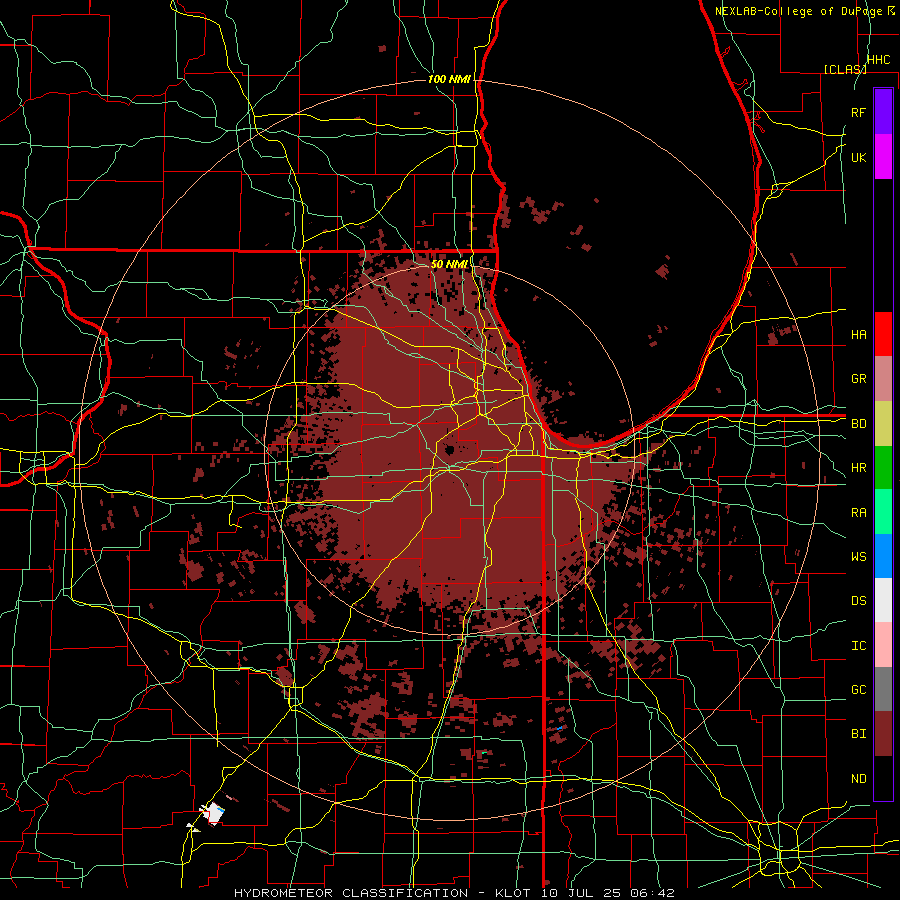Click the 06:42 timestamp in caption
The height and width of the screenshot is (900, 900).
click(x=651, y=893)
